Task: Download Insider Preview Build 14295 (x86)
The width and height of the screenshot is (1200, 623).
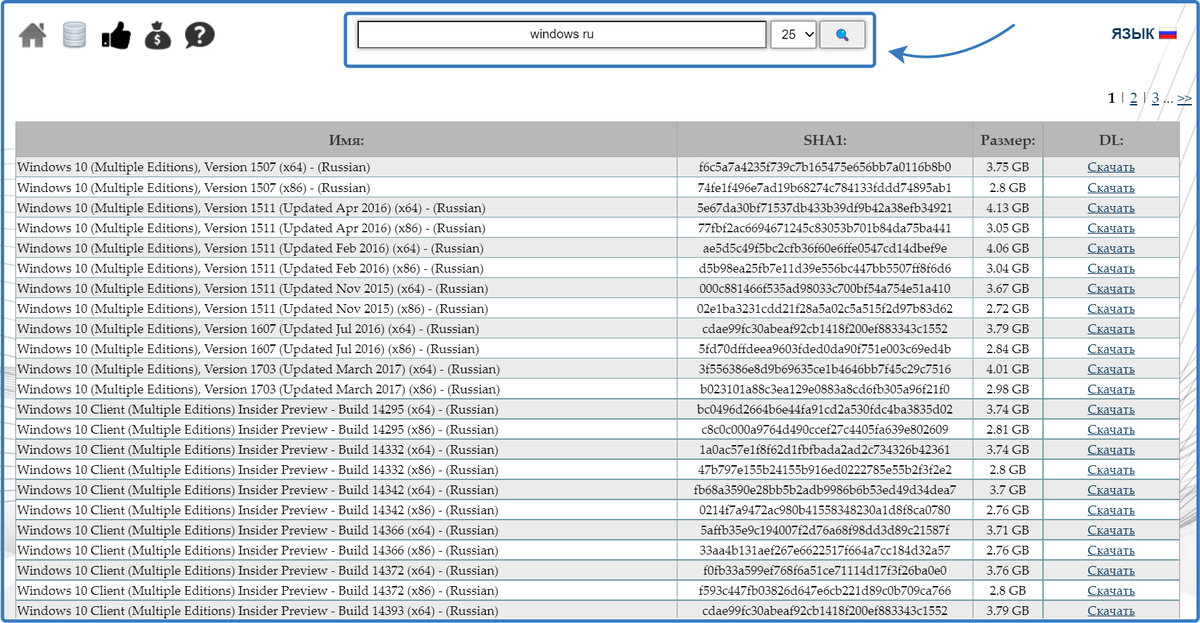Action: (1111, 429)
